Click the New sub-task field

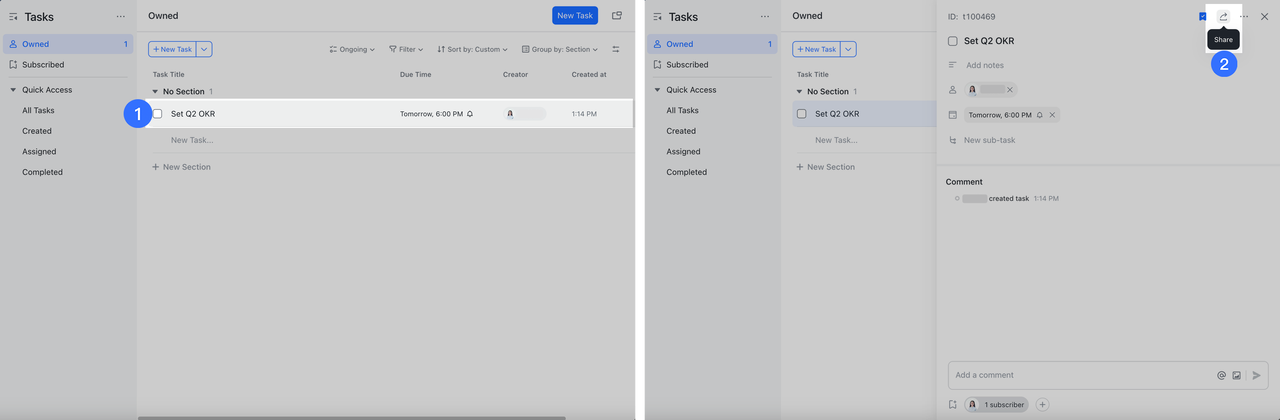(989, 140)
